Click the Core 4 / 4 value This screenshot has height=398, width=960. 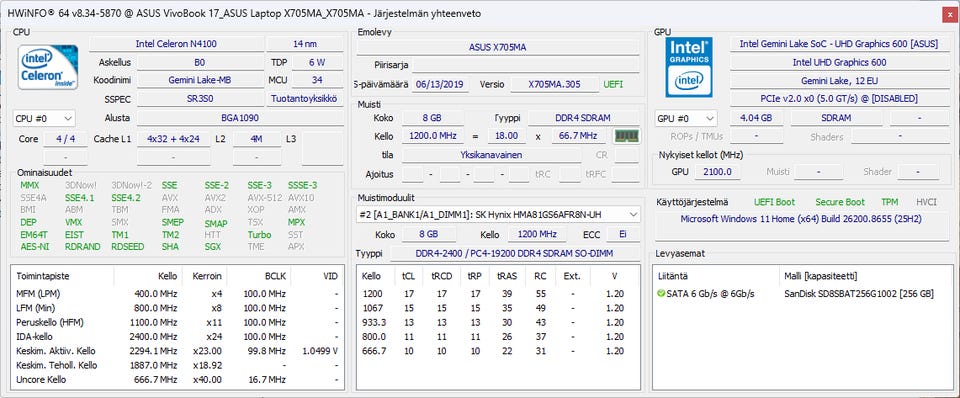click(65, 139)
